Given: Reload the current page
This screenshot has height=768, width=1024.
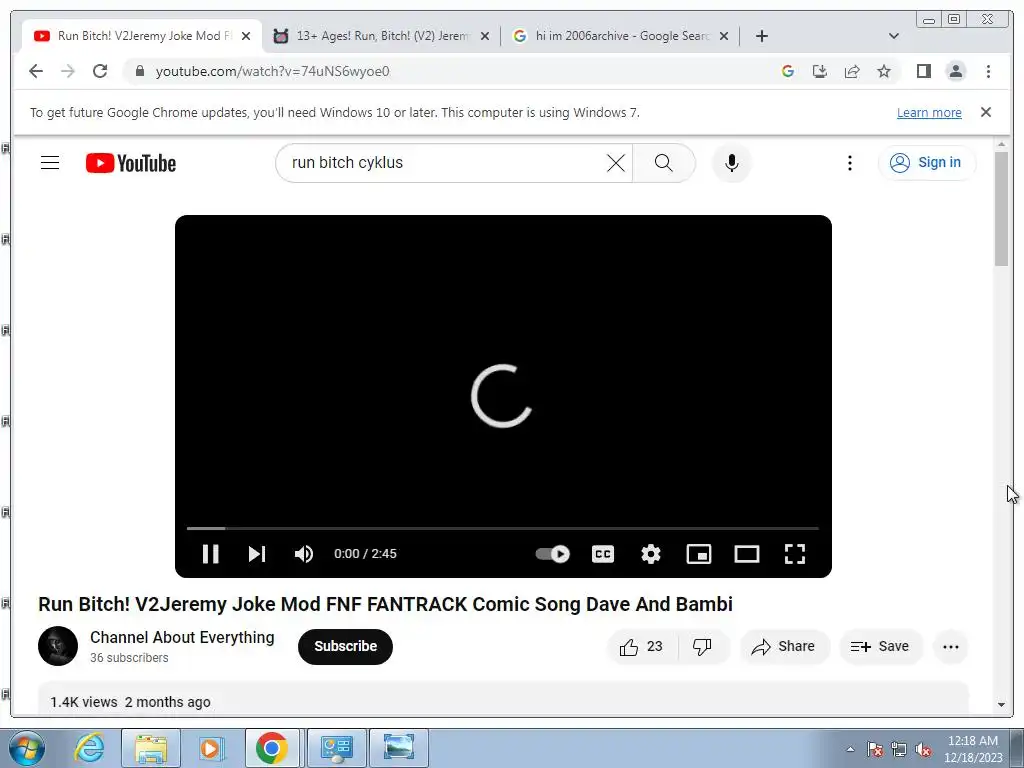Looking at the screenshot, I should coord(100,71).
